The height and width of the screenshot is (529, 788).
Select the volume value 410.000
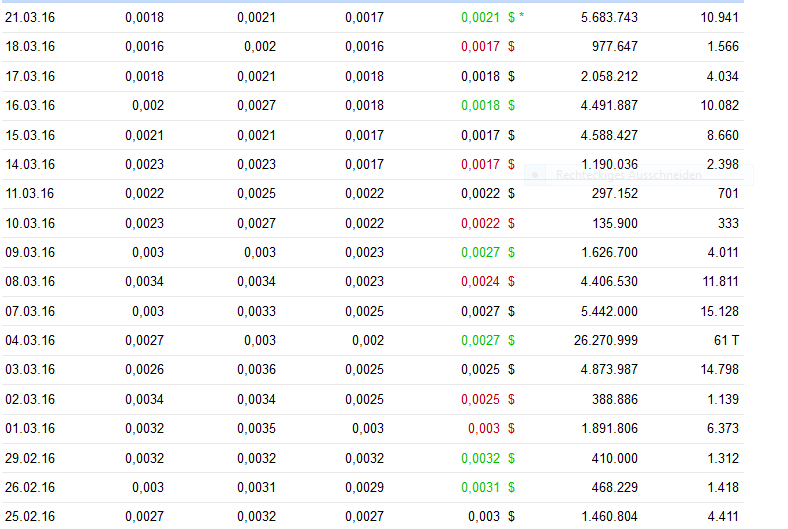pyautogui.click(x=615, y=458)
